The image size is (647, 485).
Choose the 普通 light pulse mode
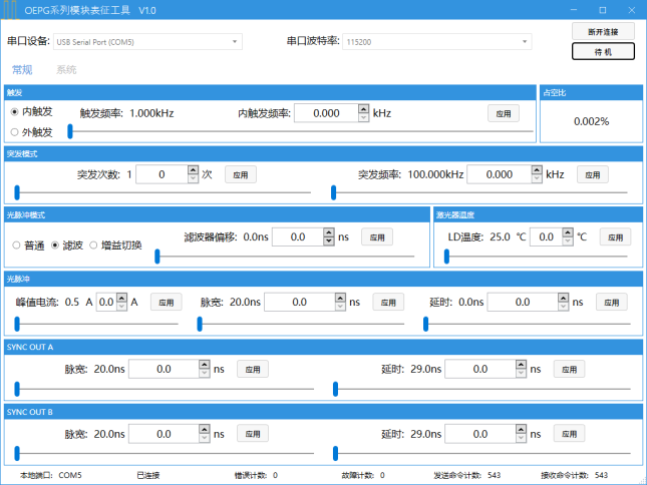pyautogui.click(x=16, y=245)
